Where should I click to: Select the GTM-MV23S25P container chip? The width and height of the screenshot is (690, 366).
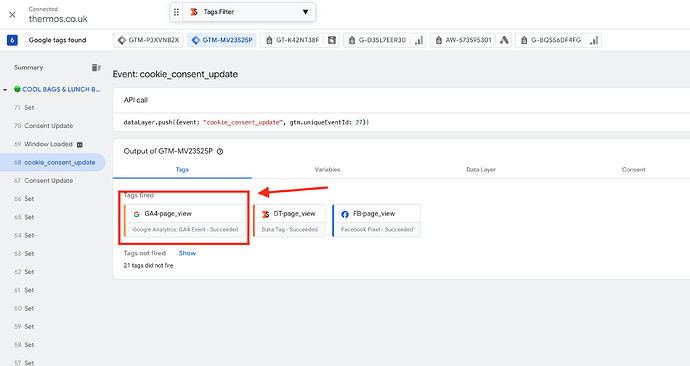pyautogui.click(x=222, y=40)
